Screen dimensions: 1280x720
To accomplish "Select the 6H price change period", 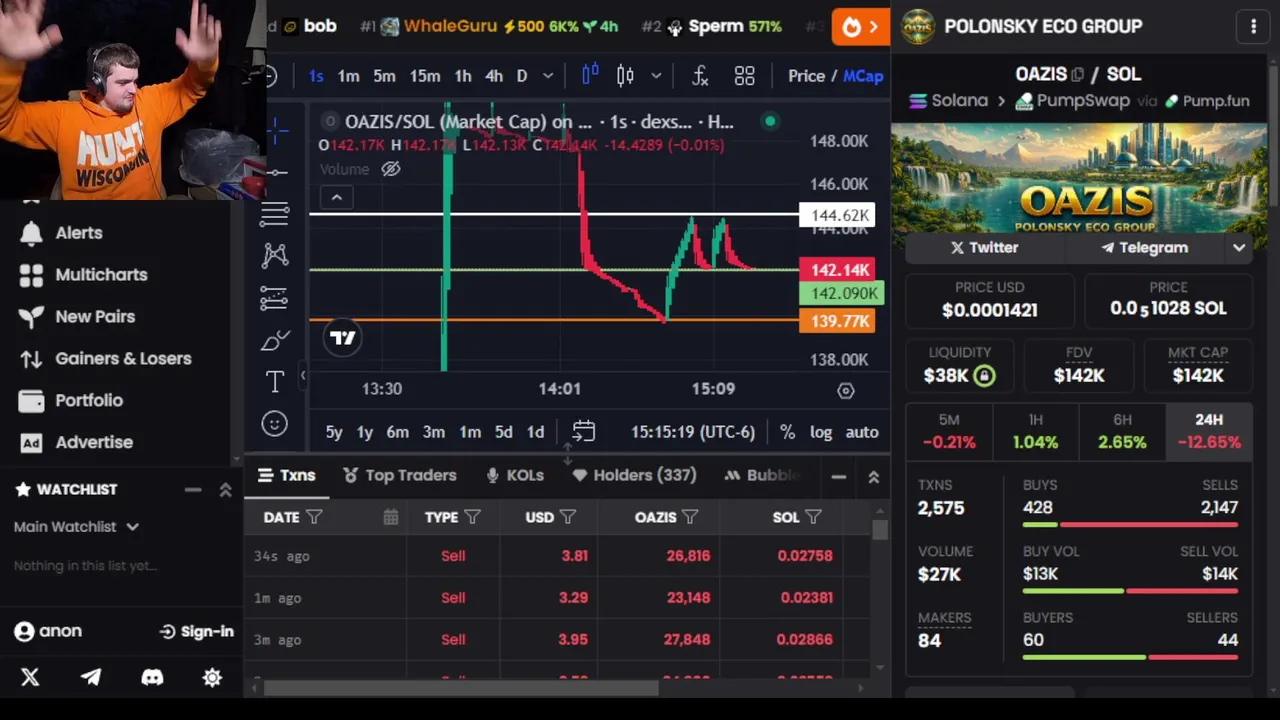I will coord(1122,431).
